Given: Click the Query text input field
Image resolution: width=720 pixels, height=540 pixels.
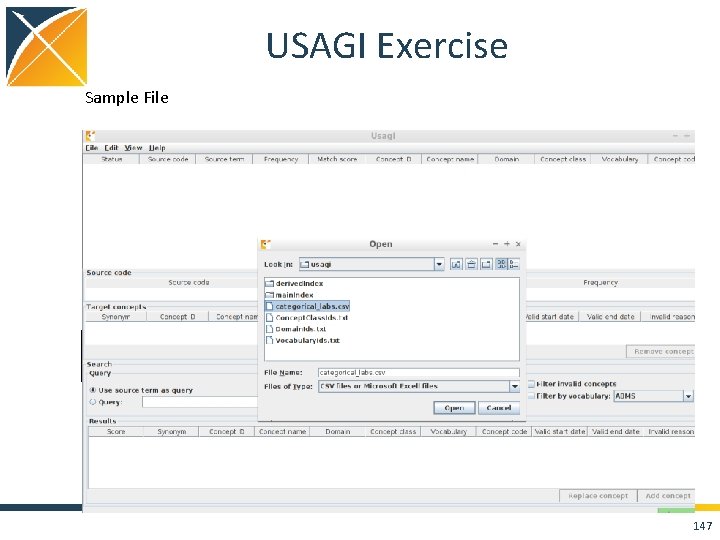Looking at the screenshot, I should tap(200, 402).
